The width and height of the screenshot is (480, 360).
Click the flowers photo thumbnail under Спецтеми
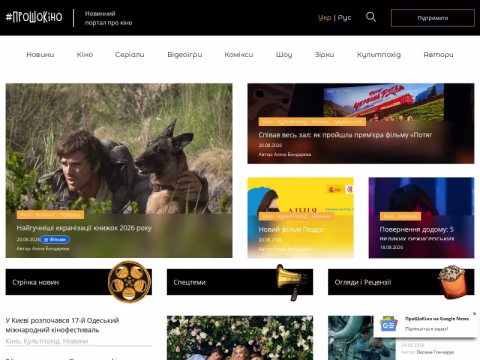pyautogui.click(x=240, y=338)
